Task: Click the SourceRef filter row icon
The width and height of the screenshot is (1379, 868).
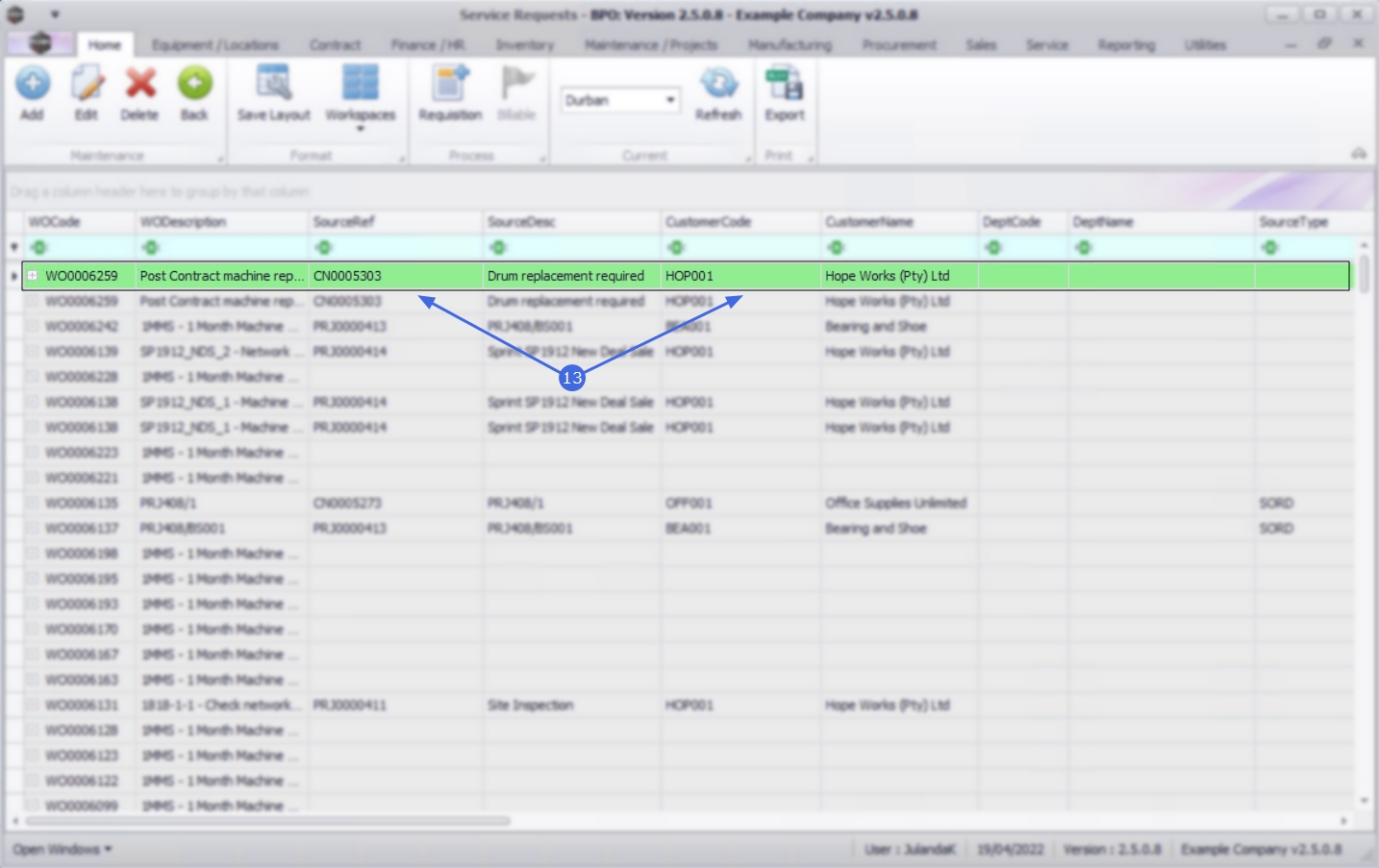Action: [324, 248]
